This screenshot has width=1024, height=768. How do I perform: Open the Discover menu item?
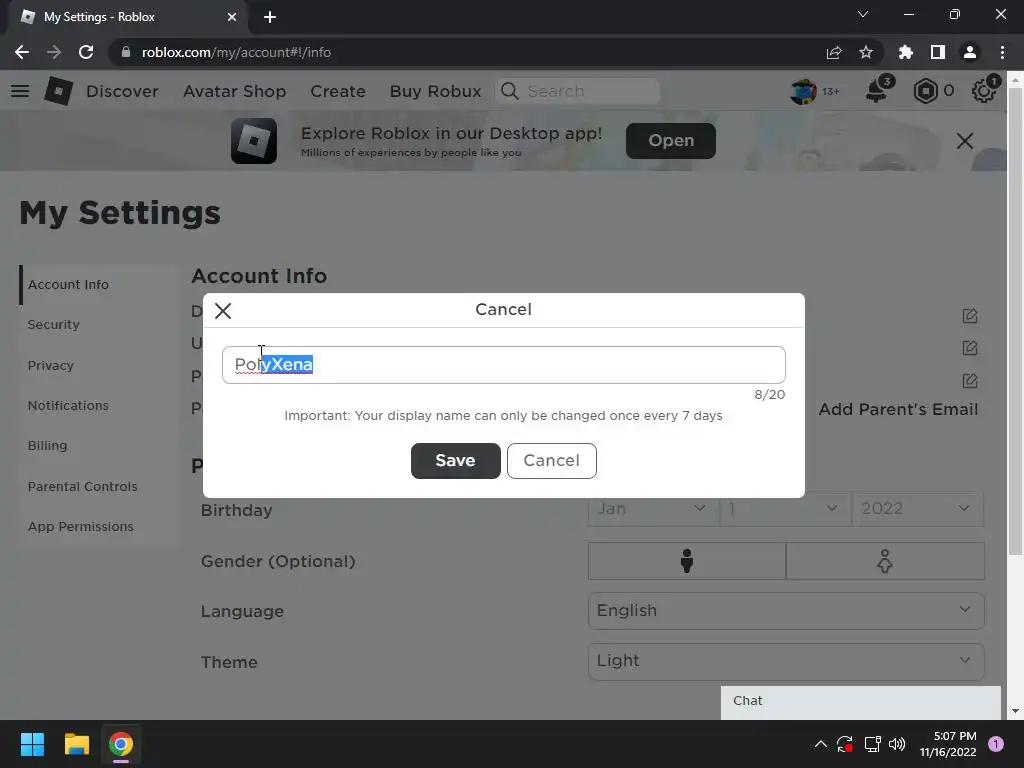(x=122, y=91)
